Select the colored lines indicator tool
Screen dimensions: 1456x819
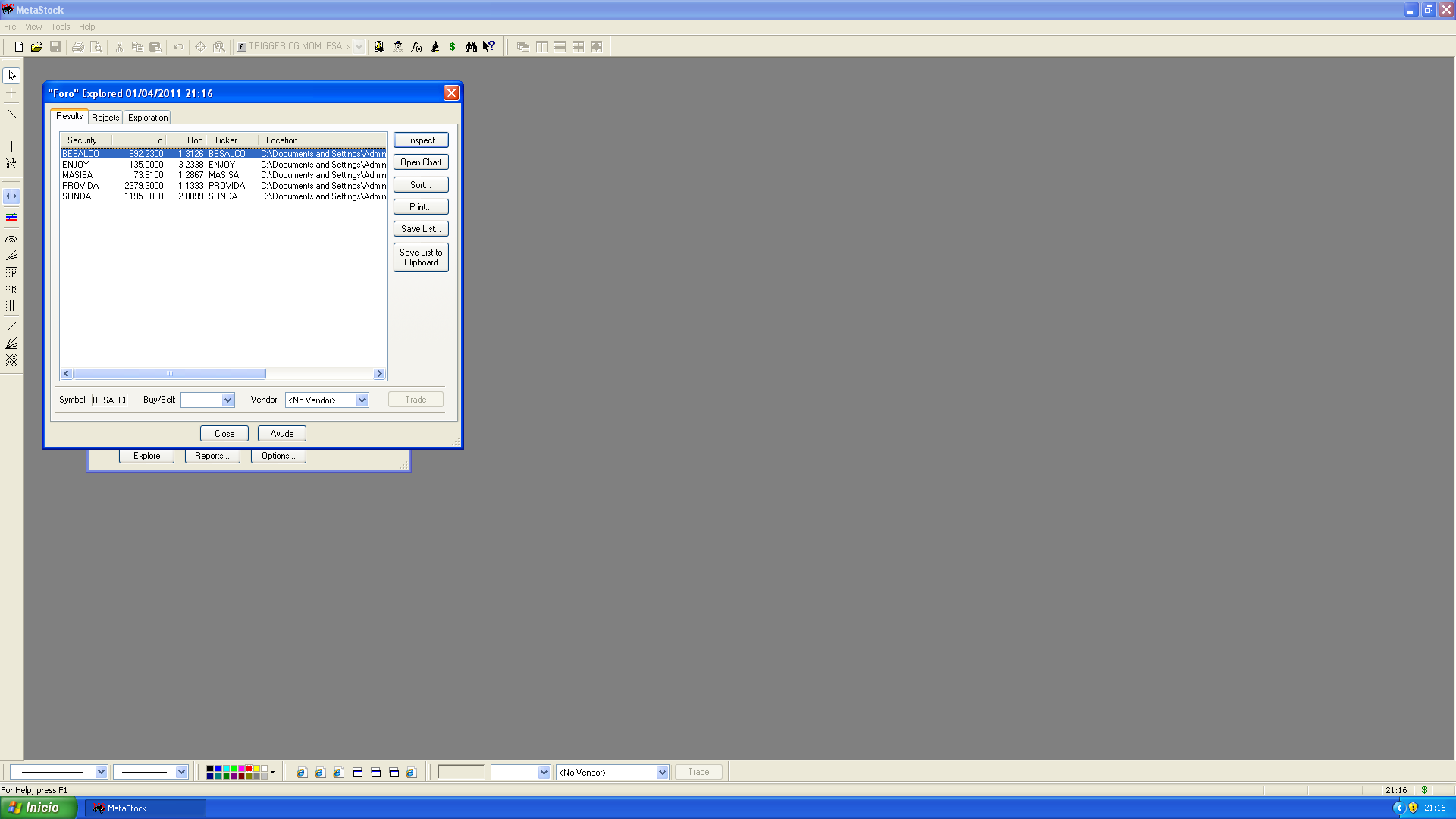click(11, 218)
